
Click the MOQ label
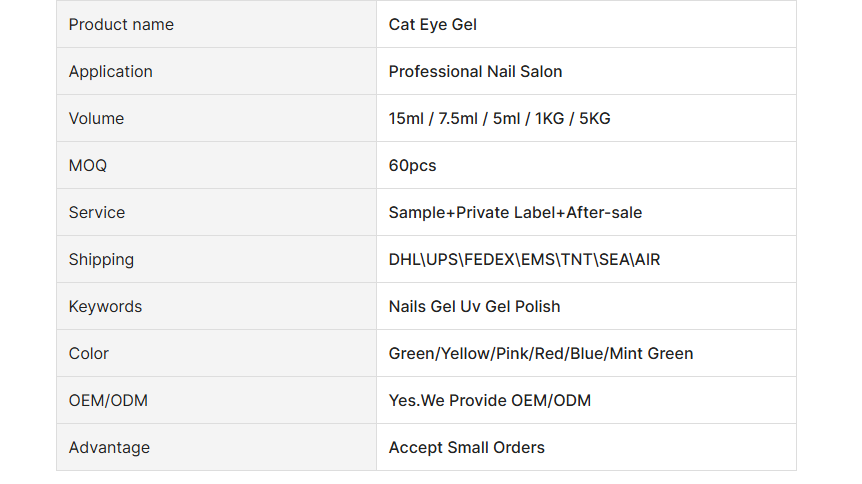[x=87, y=166]
